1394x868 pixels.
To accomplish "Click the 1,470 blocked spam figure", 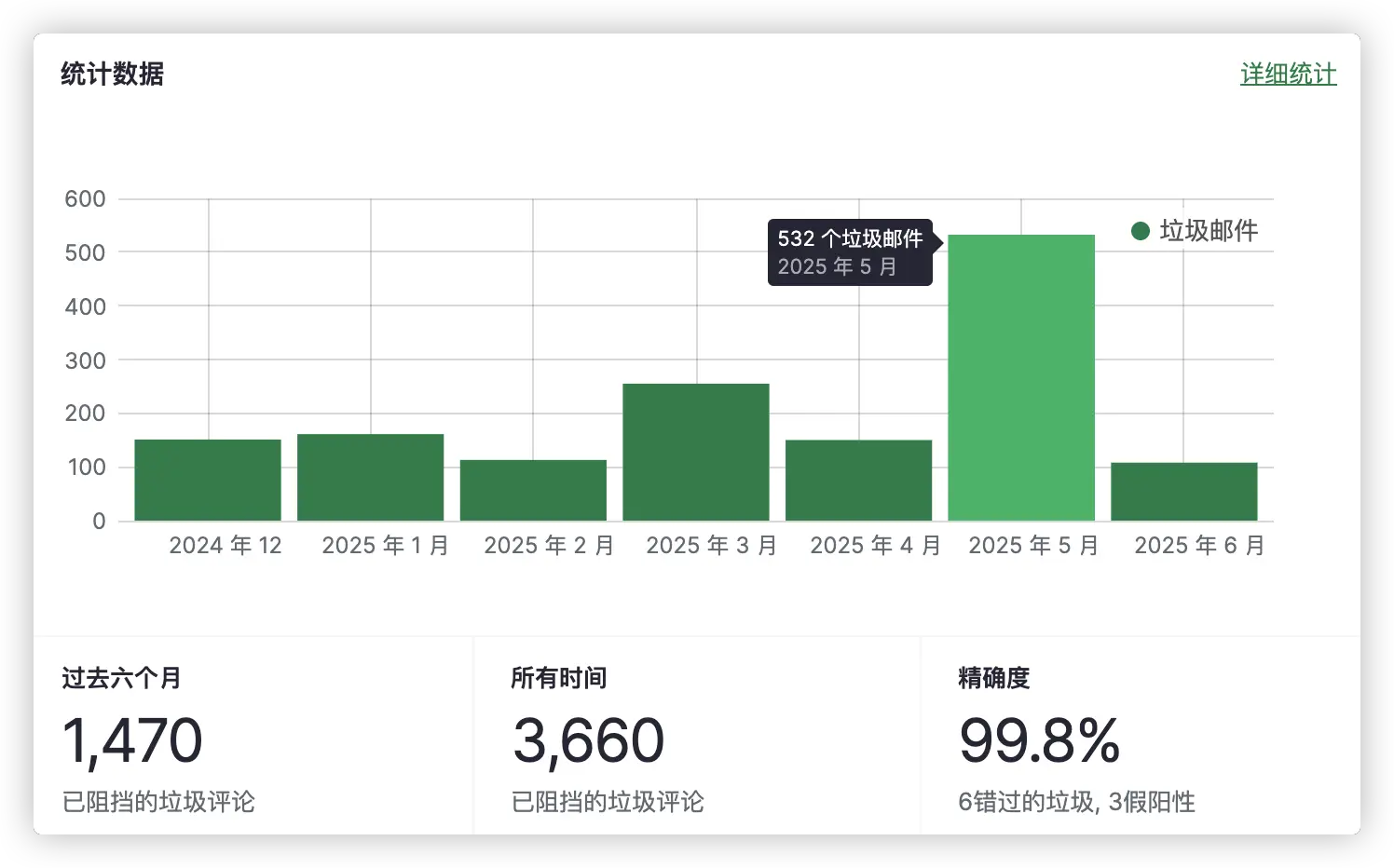I will click(x=132, y=741).
